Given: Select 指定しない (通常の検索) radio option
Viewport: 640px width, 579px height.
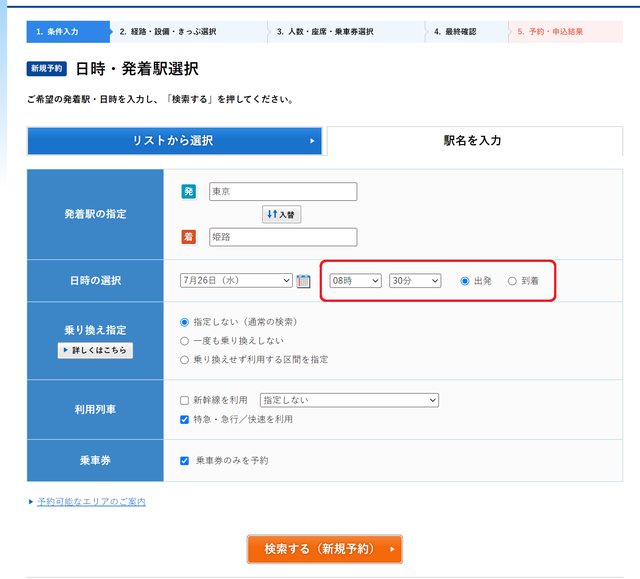Looking at the screenshot, I should click(x=184, y=322).
